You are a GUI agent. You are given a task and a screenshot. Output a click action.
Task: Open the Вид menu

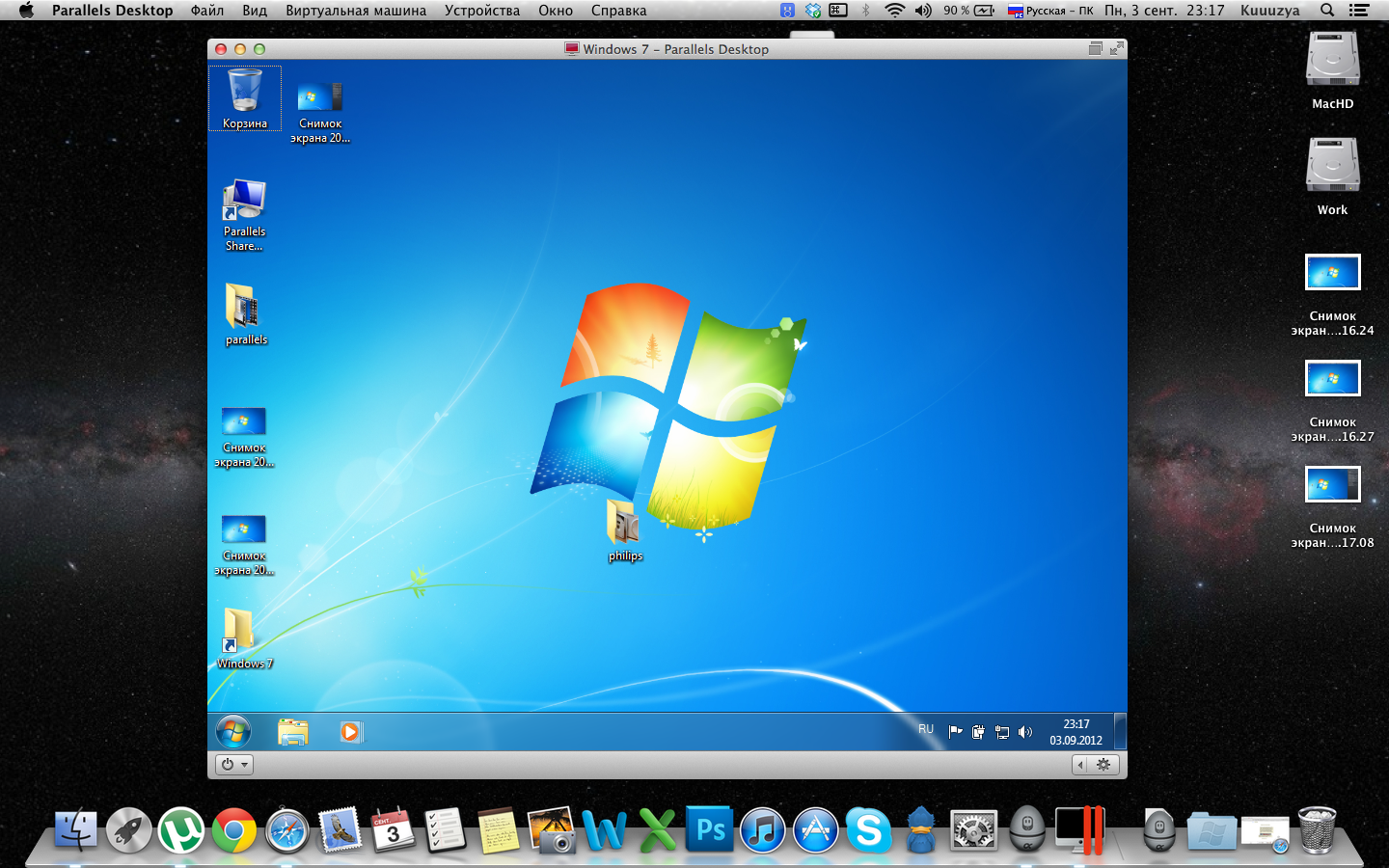[x=255, y=11]
